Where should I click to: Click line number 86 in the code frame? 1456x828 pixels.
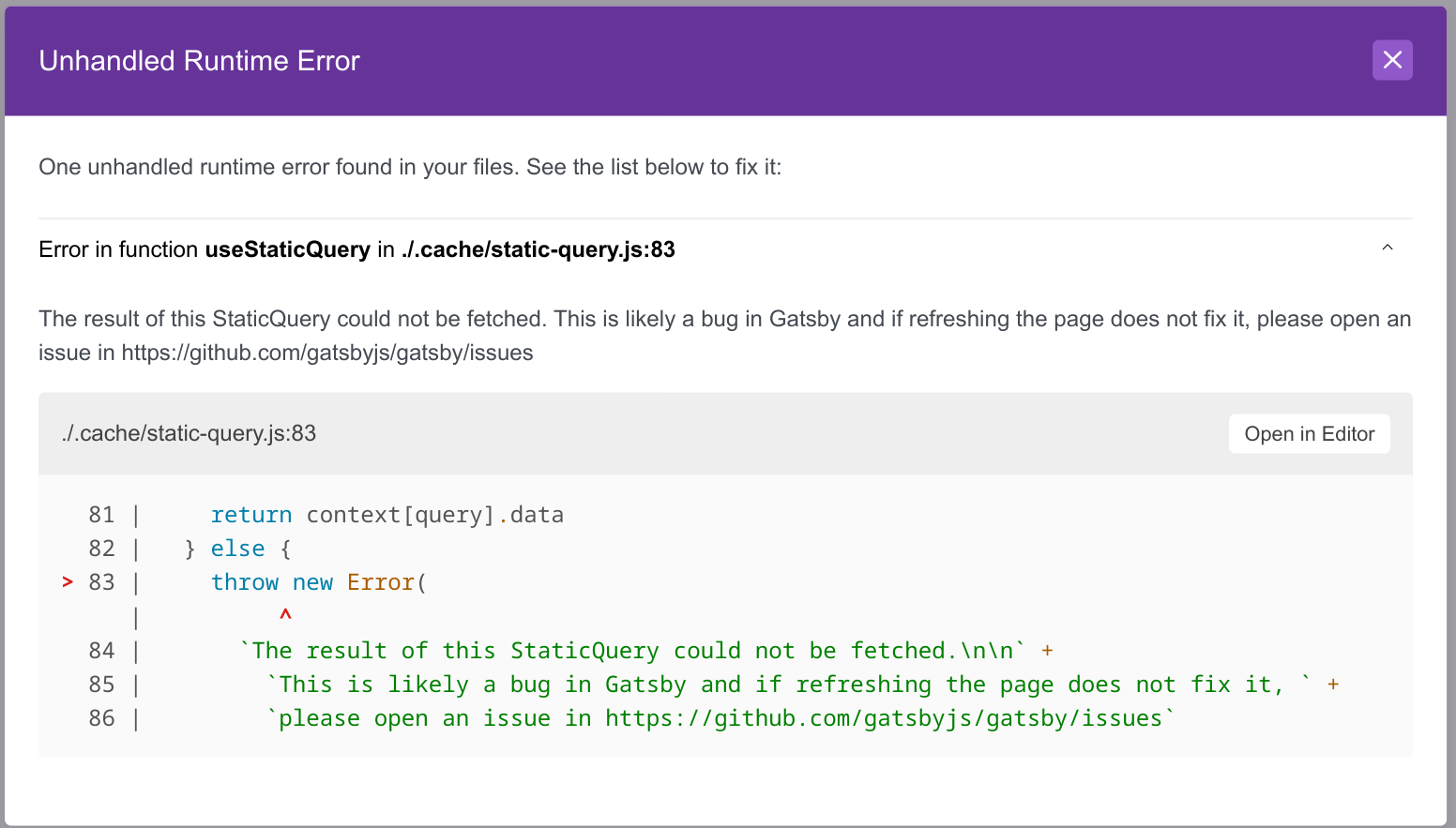point(102,717)
